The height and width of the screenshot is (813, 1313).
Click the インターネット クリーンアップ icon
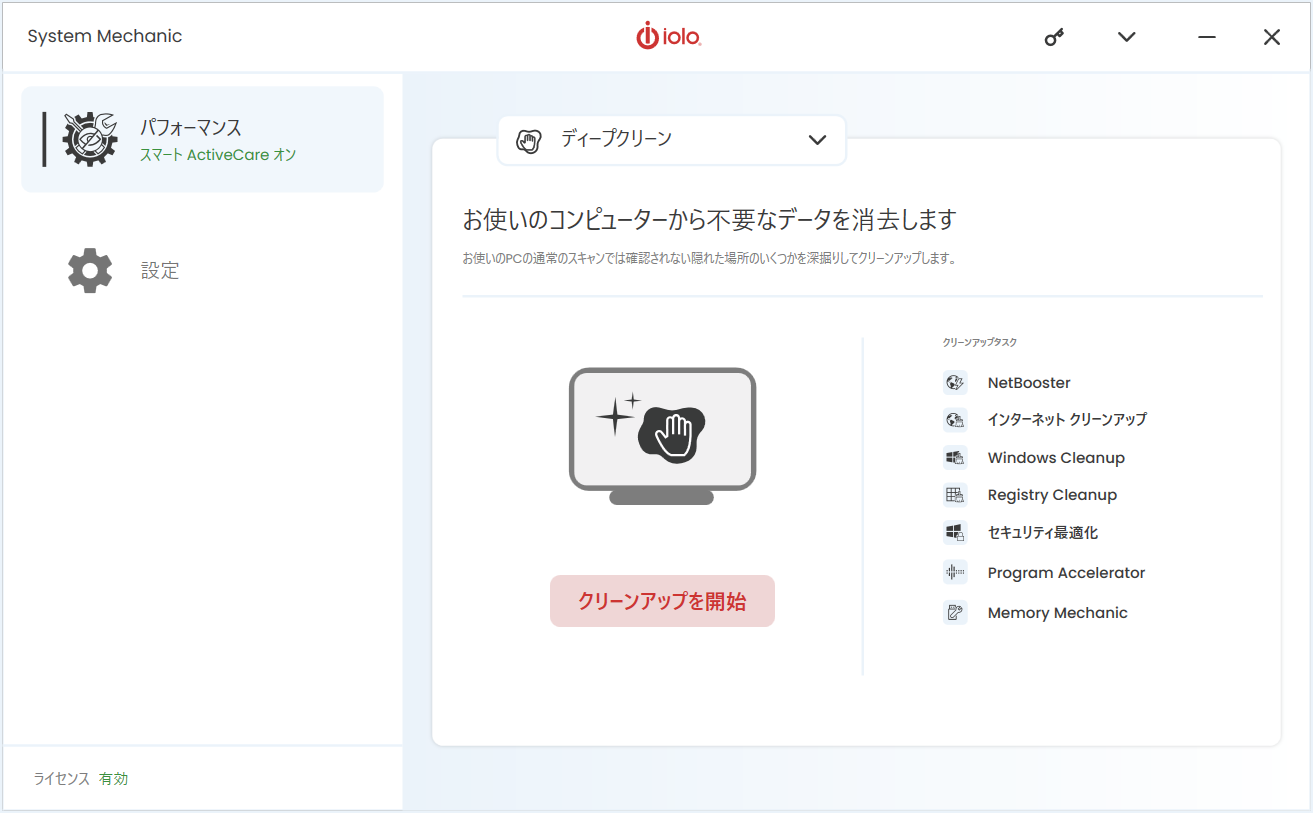click(955, 419)
